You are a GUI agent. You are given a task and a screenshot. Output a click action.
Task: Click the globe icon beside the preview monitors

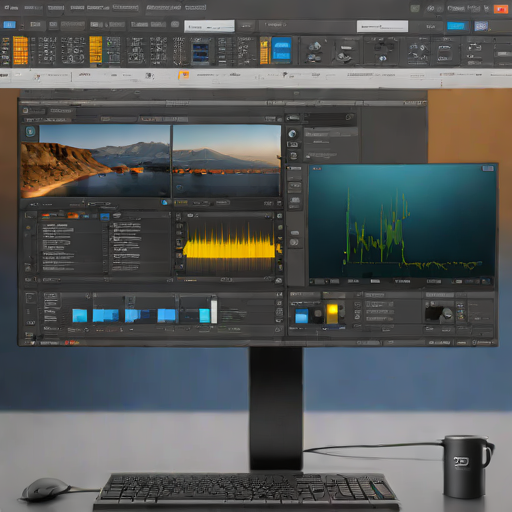(292, 134)
